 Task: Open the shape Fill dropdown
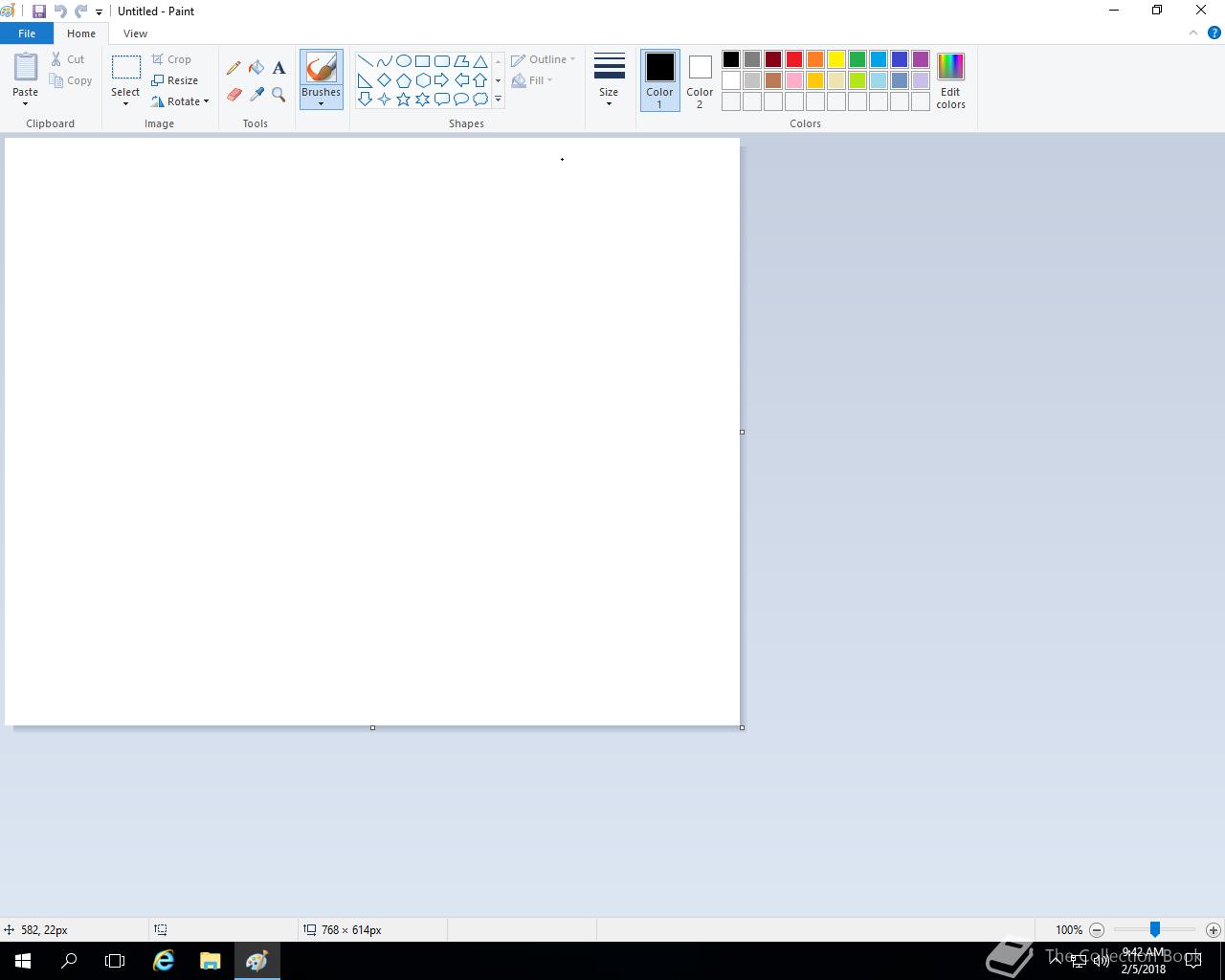[x=532, y=80]
